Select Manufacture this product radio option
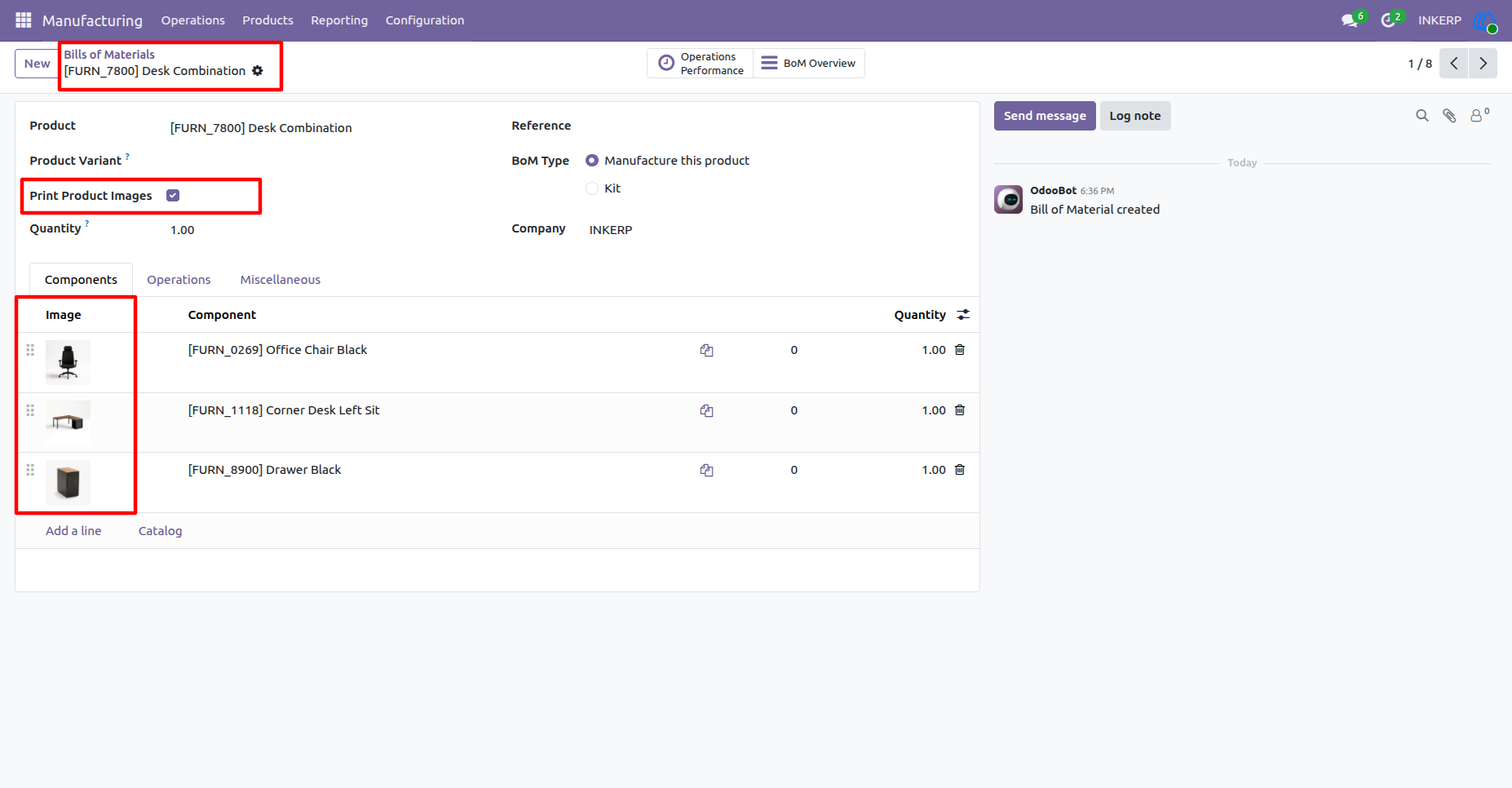Viewport: 1512px width, 788px height. coord(592,161)
